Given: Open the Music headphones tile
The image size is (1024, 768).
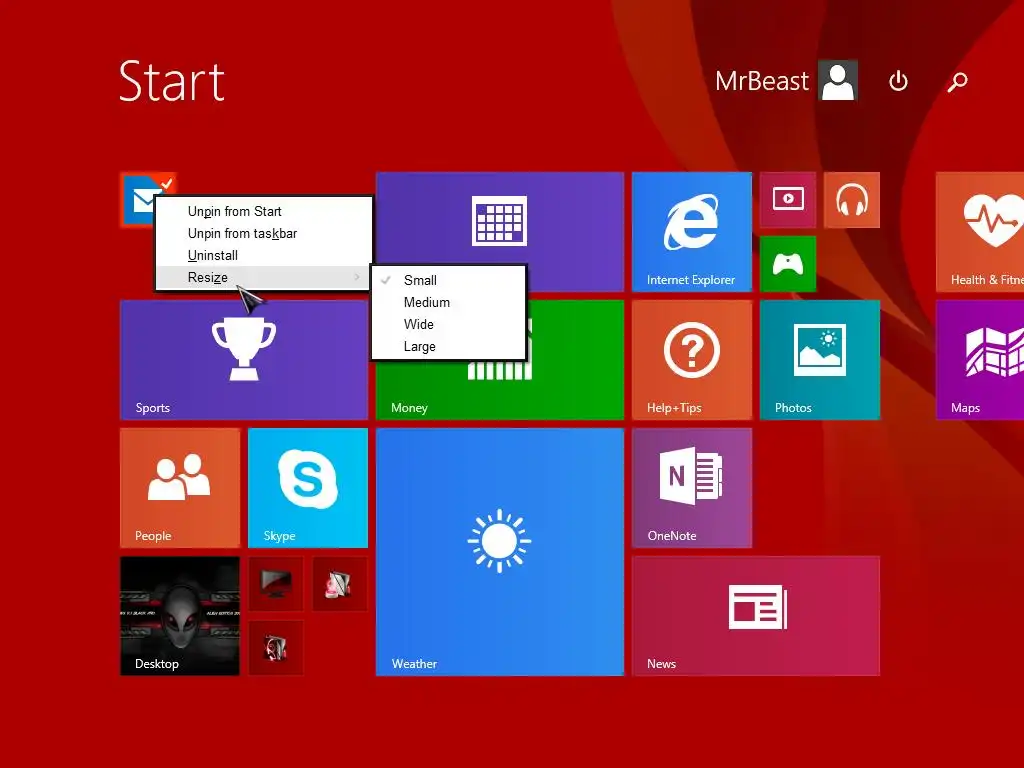Looking at the screenshot, I should [x=852, y=200].
